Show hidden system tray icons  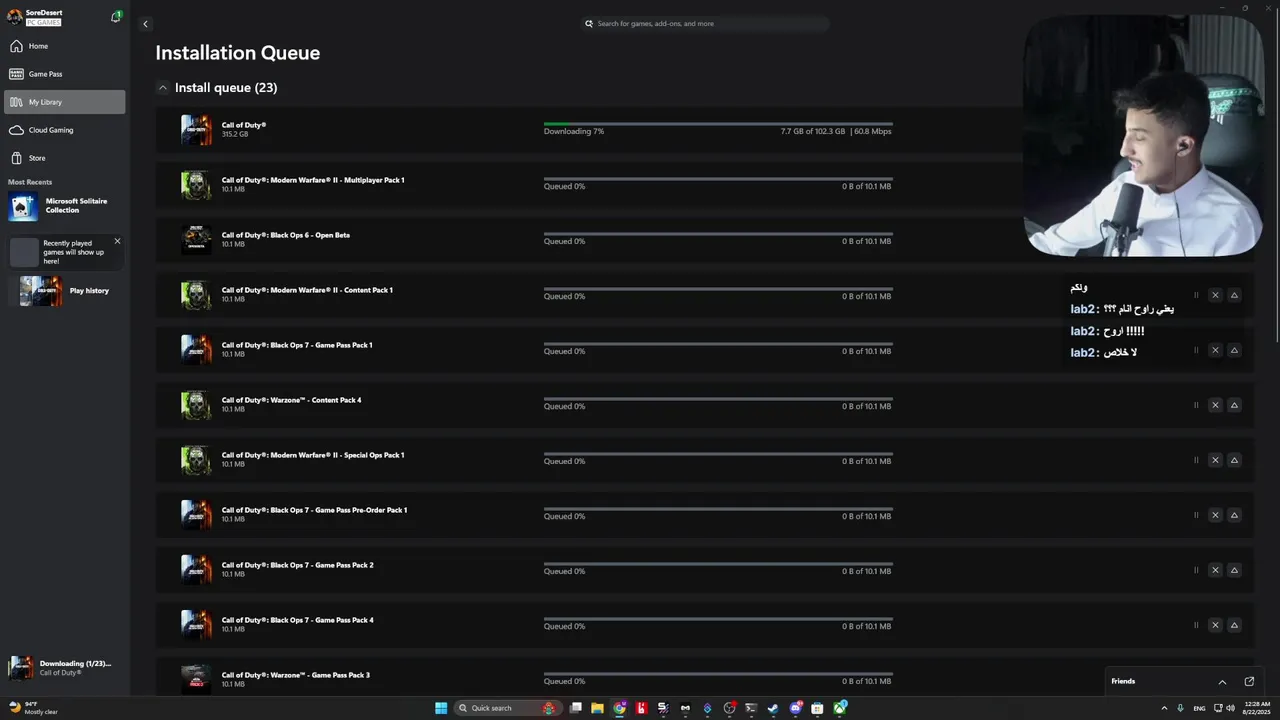[1164, 708]
